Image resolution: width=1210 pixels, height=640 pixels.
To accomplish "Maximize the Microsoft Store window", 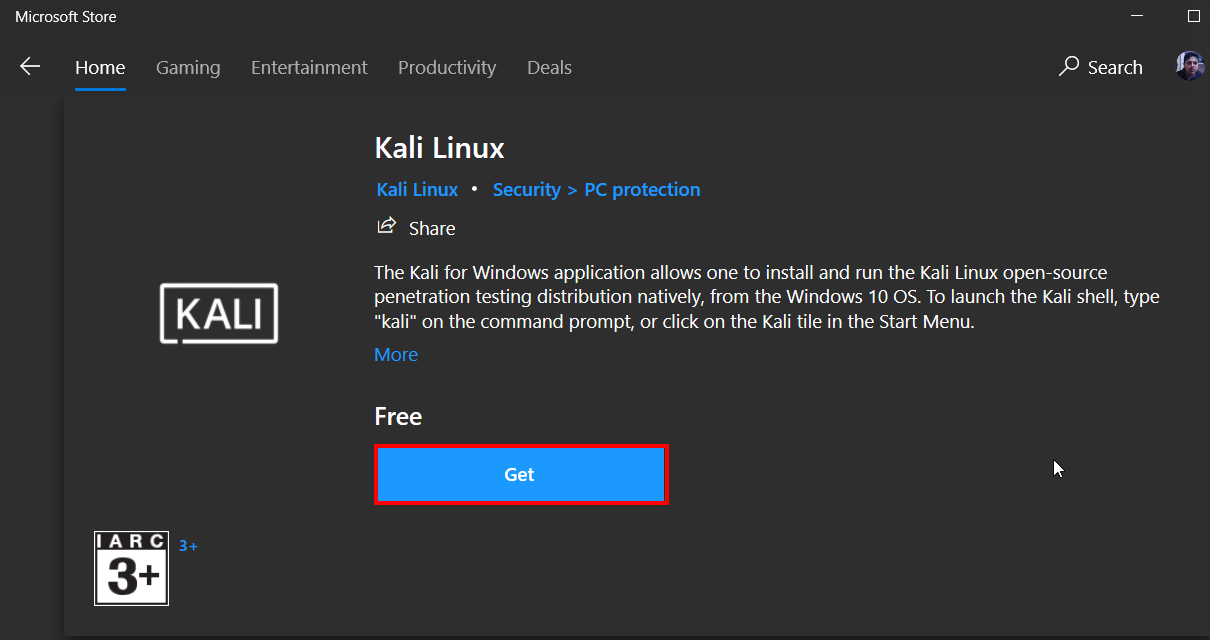I will point(1193,17).
